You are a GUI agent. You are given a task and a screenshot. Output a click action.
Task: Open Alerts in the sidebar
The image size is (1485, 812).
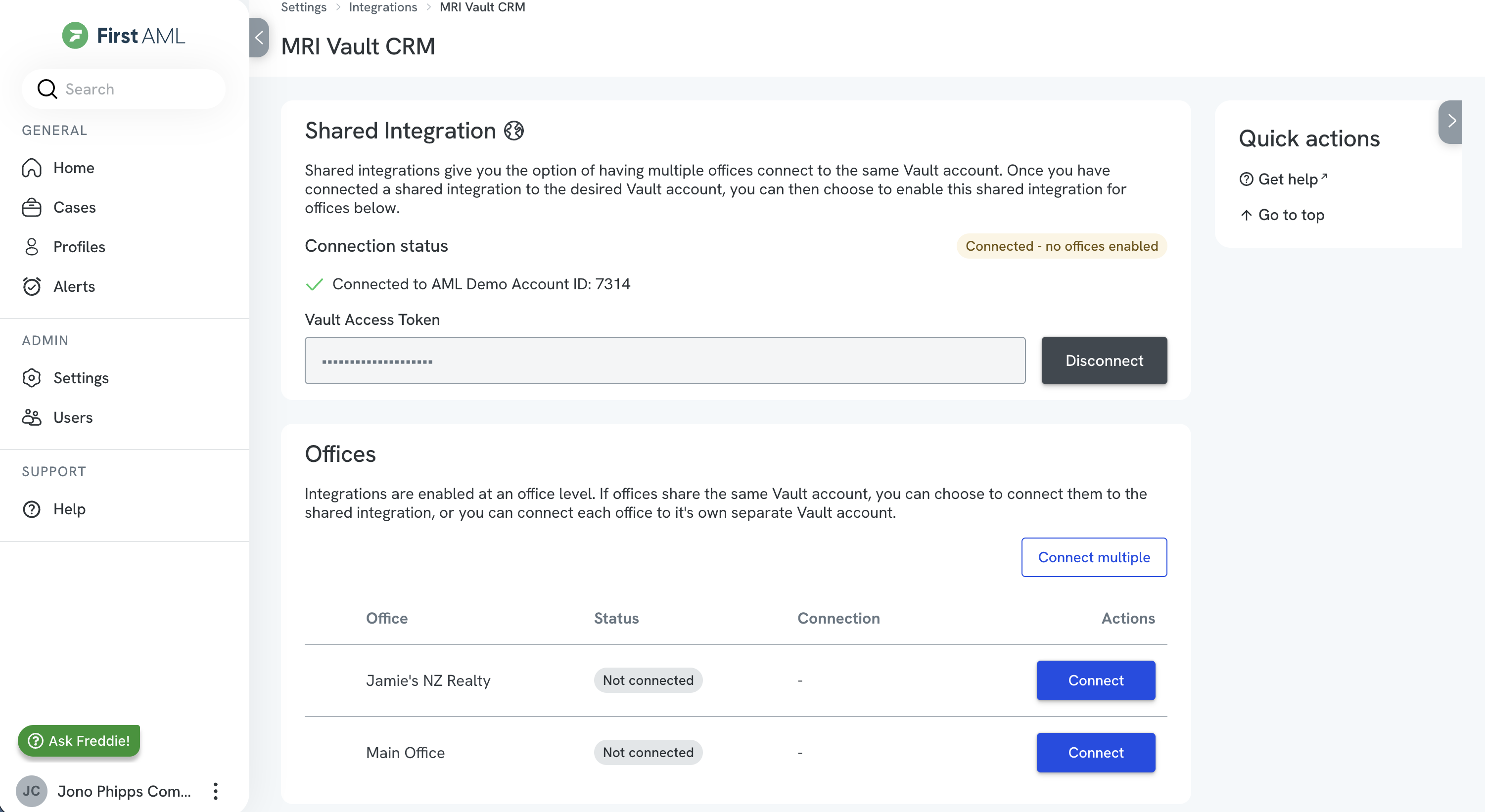tap(74, 286)
